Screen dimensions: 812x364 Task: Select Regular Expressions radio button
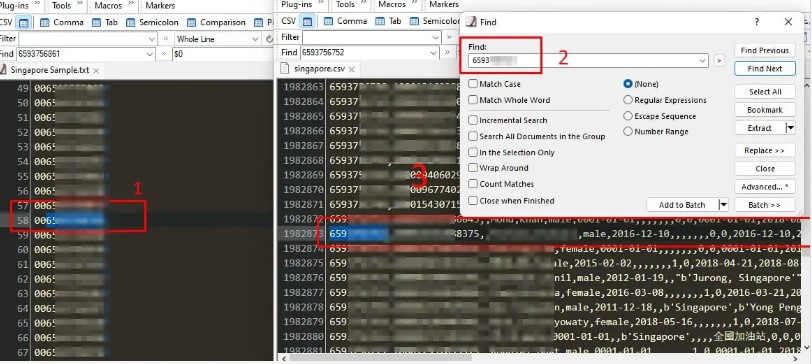[x=628, y=100]
